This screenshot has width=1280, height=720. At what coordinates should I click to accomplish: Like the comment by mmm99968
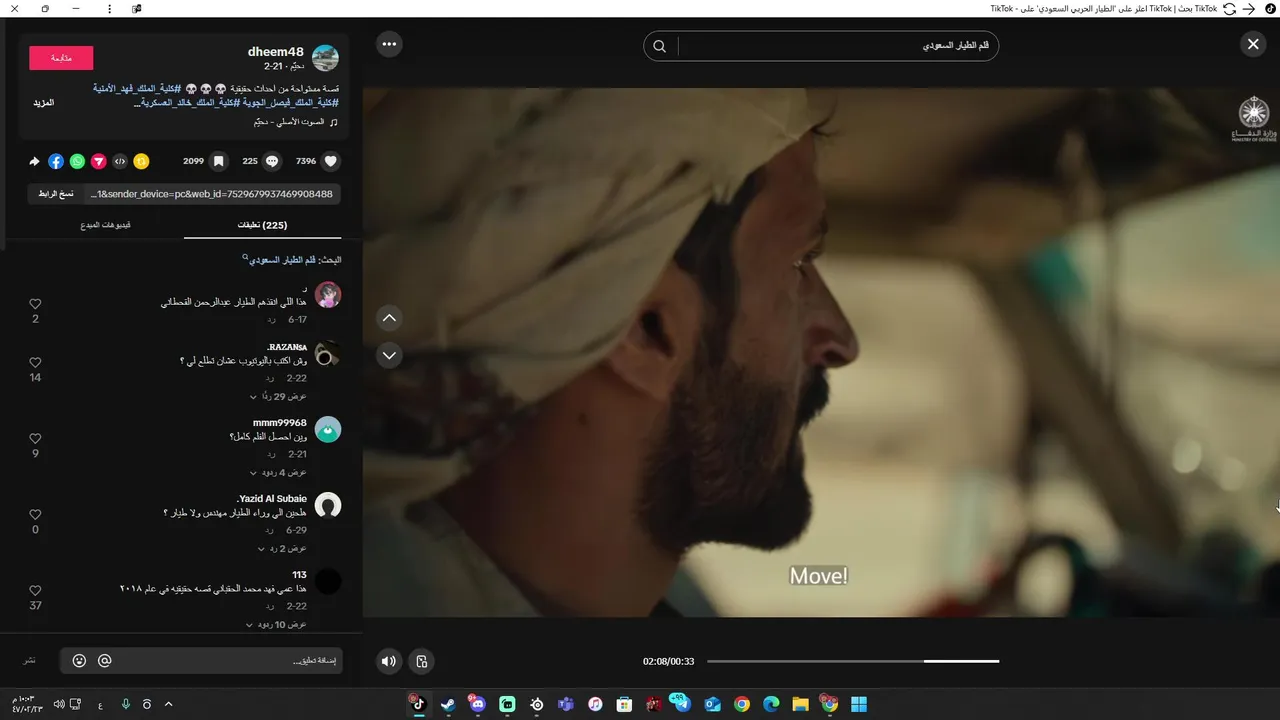35,439
